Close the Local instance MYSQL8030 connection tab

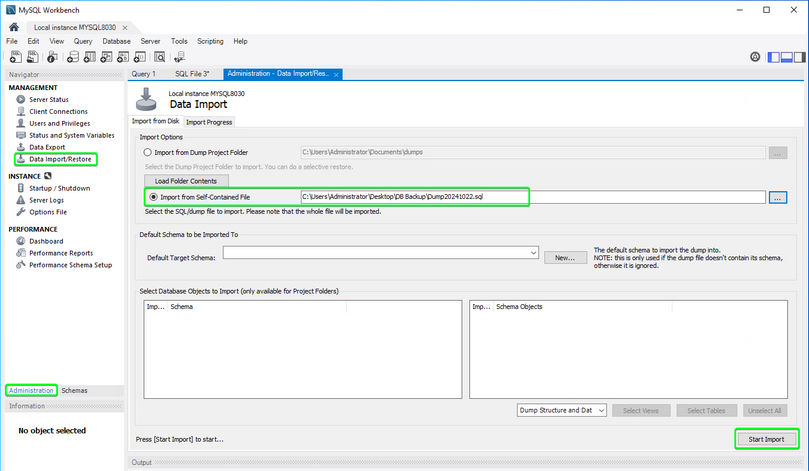[125, 28]
